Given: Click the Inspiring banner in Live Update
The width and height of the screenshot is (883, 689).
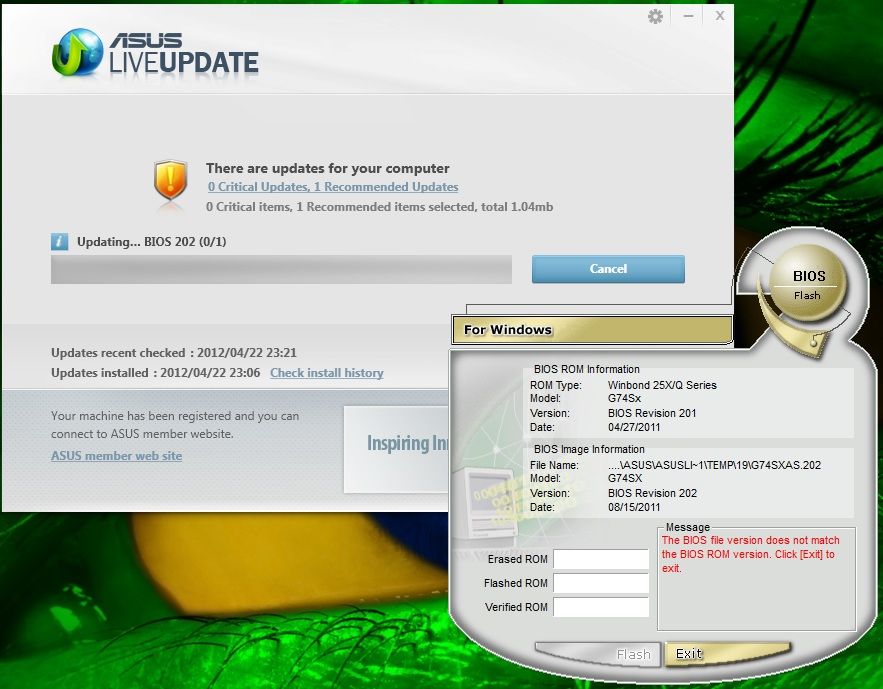Looking at the screenshot, I should coord(398,449).
